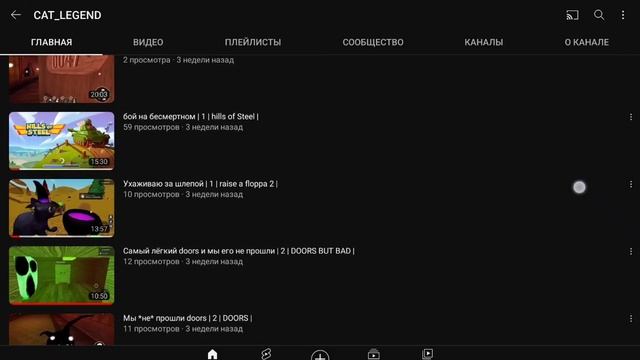This screenshot has height=360, width=640.
Task: Open the 20:03 video thumbnail
Action: 62,79
